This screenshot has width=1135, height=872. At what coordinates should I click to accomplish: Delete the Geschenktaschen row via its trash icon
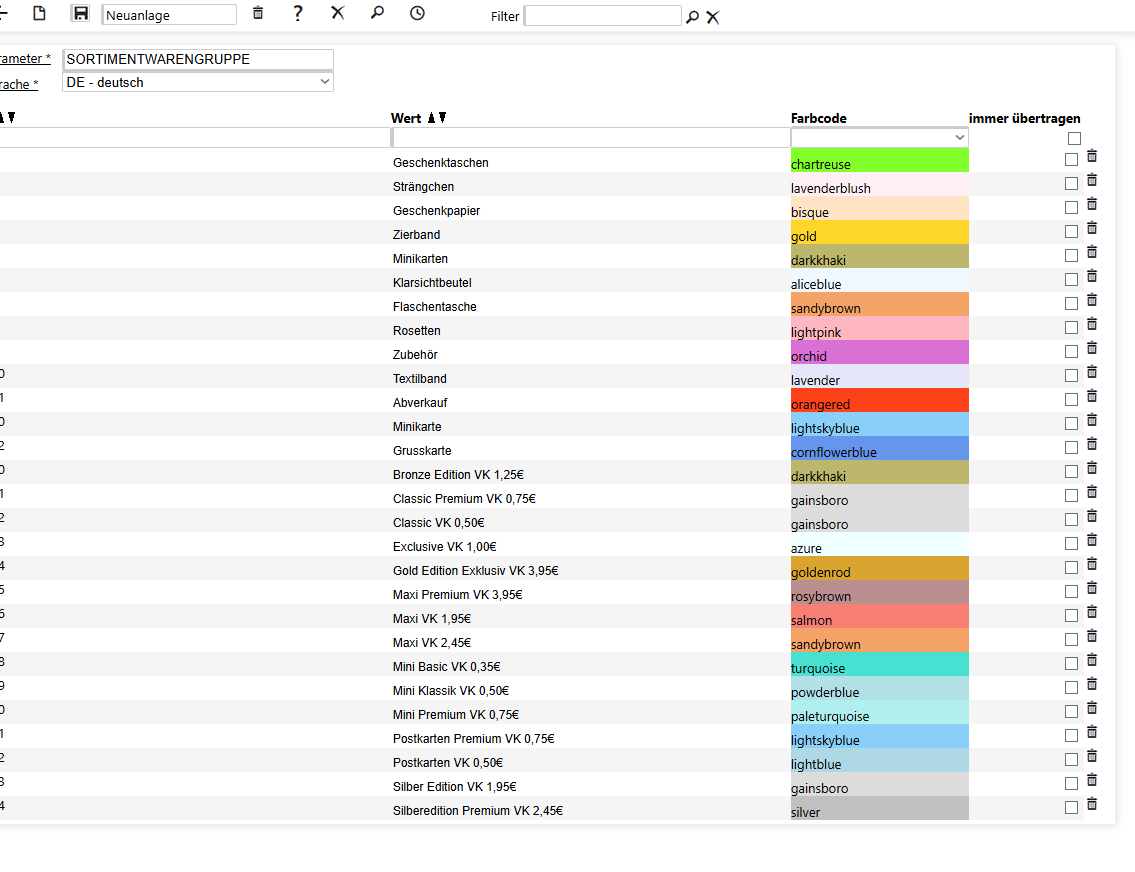pyautogui.click(x=1092, y=156)
